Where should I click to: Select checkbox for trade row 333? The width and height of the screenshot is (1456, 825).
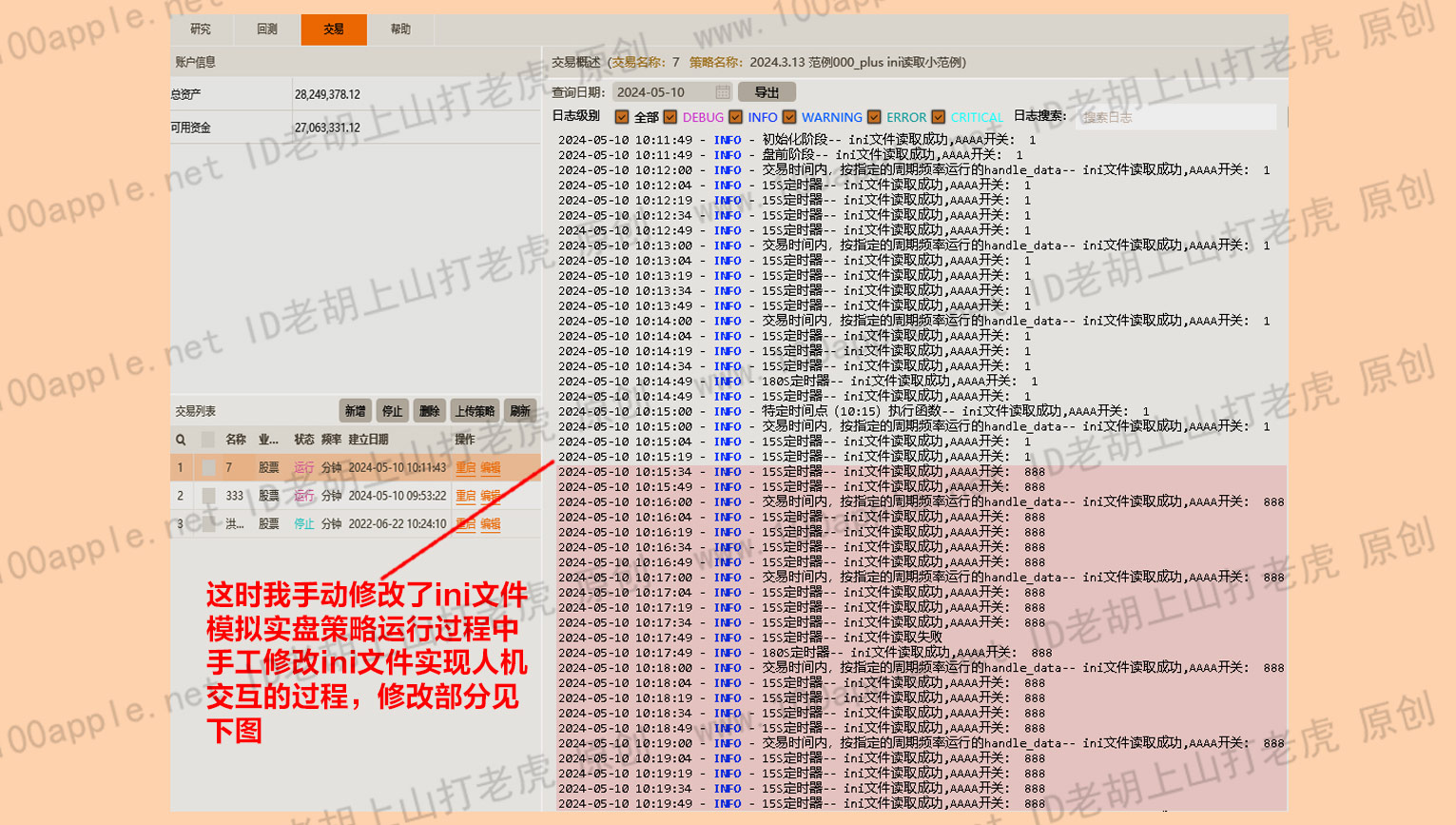click(x=207, y=496)
